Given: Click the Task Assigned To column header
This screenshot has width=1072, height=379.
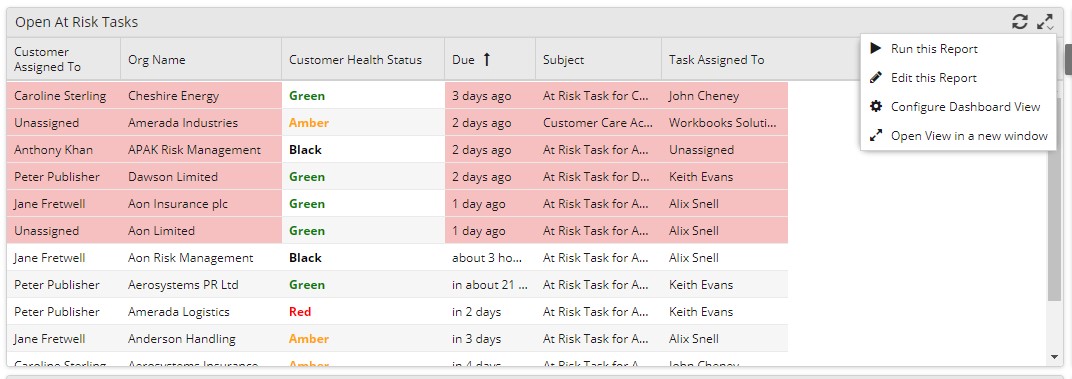Looking at the screenshot, I should [x=725, y=60].
